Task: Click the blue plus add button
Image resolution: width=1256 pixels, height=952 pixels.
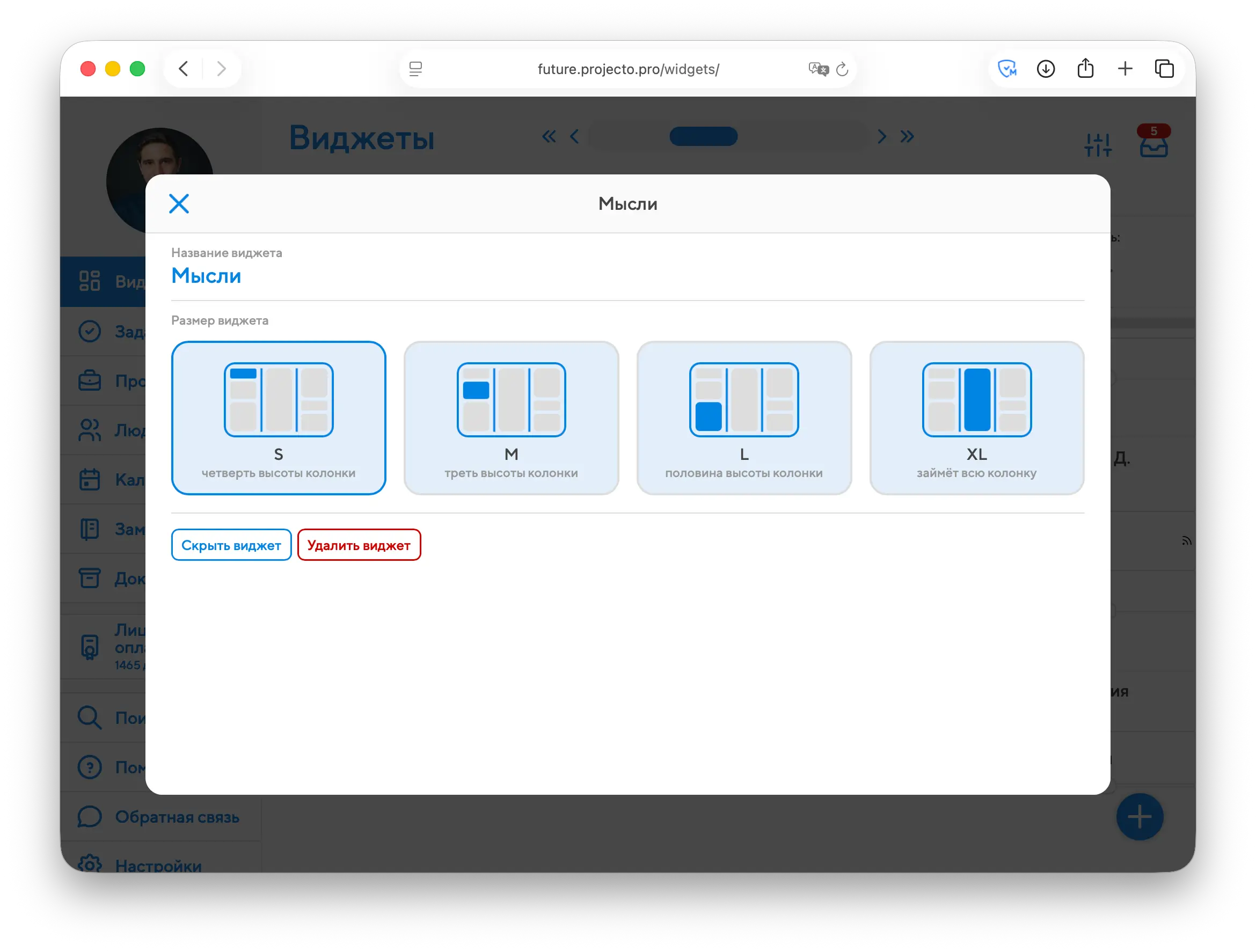Action: click(x=1139, y=817)
